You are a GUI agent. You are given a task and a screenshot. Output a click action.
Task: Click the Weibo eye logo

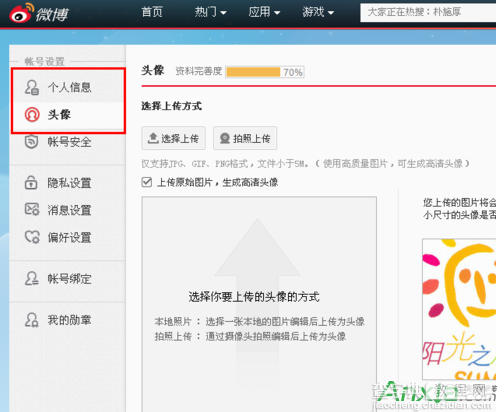click(x=21, y=13)
